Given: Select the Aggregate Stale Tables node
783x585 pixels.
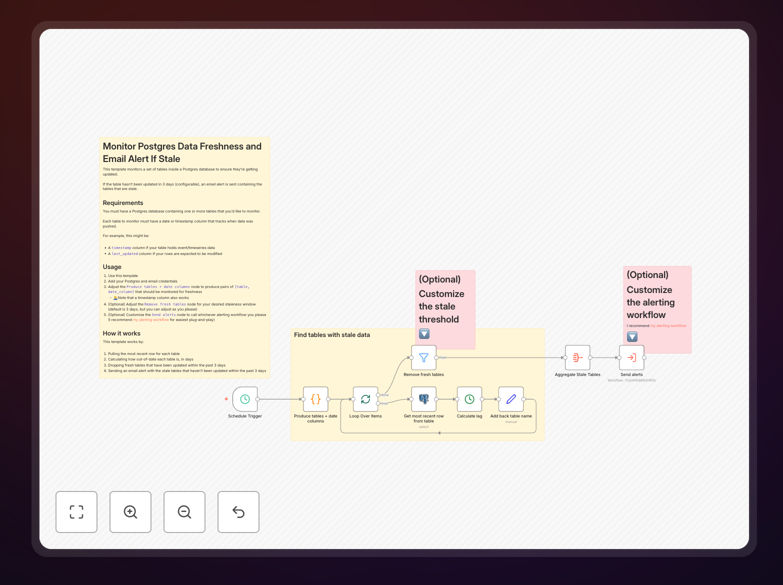Looking at the screenshot, I should coord(578,357).
